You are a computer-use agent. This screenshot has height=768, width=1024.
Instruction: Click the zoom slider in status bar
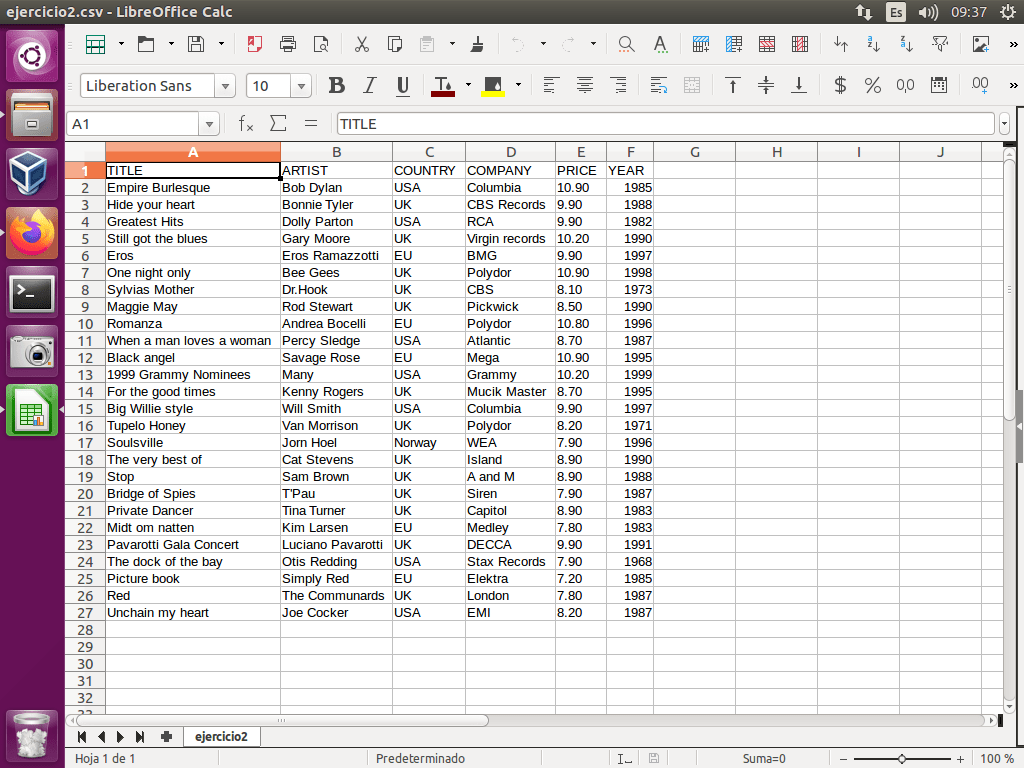(x=902, y=759)
